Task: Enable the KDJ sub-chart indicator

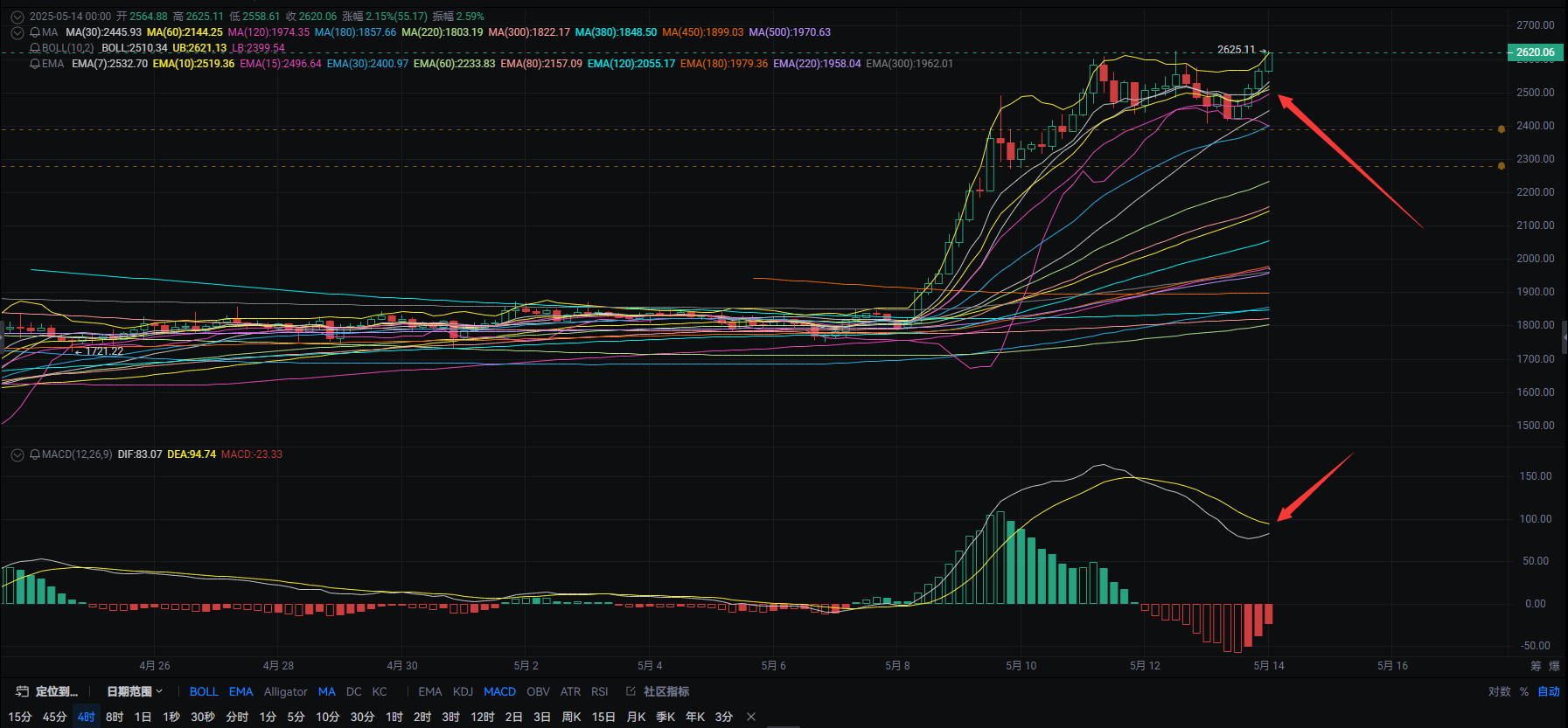Action: point(463,691)
